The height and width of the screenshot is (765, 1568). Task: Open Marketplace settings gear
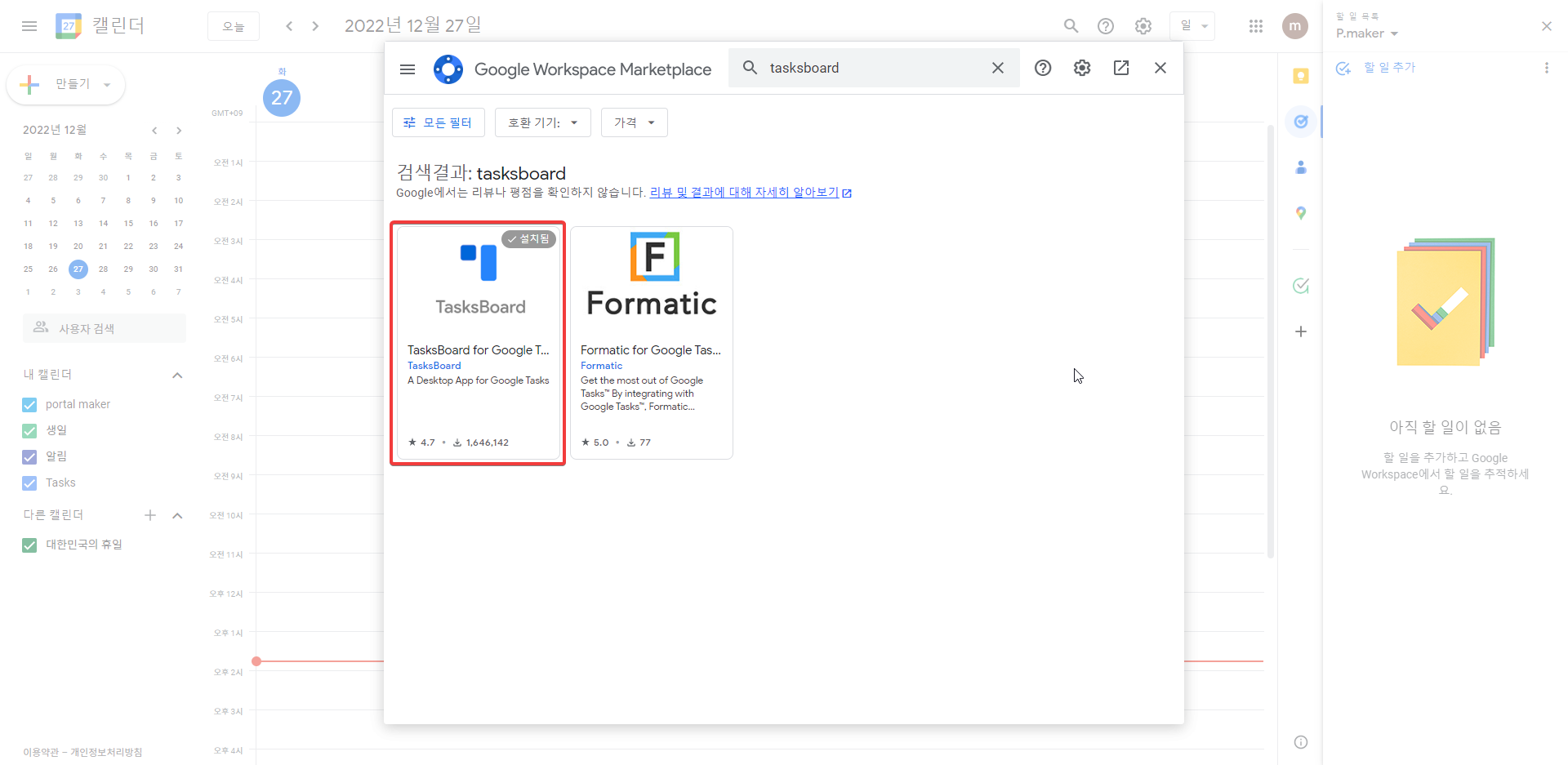pyautogui.click(x=1082, y=68)
